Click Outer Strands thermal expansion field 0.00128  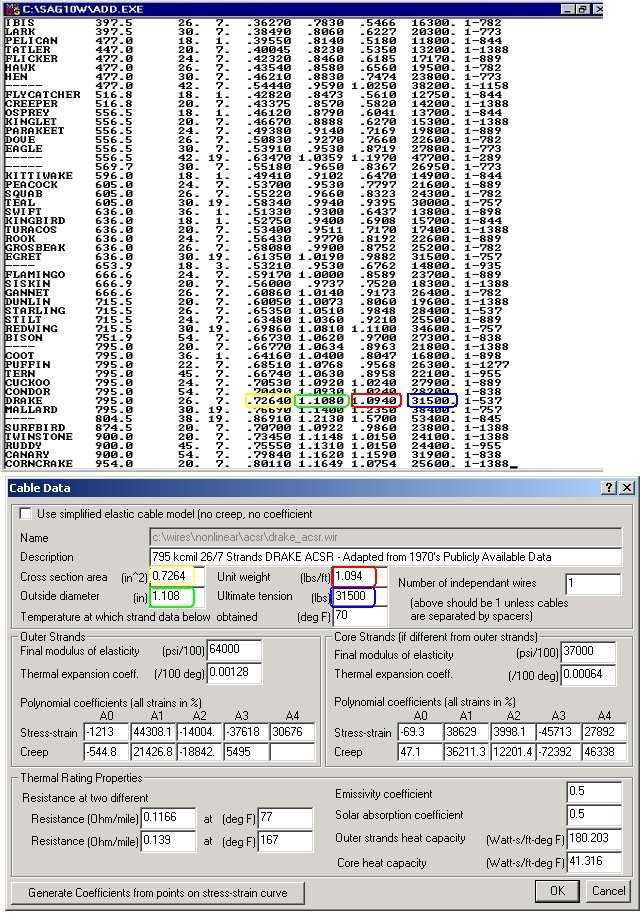[x=234, y=673]
